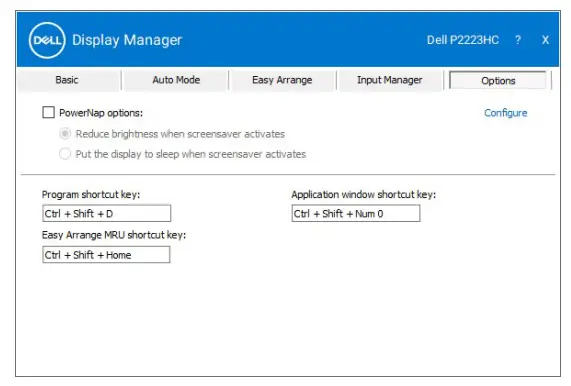Open the Configure link
This screenshot has width=571, height=386.
(x=505, y=113)
